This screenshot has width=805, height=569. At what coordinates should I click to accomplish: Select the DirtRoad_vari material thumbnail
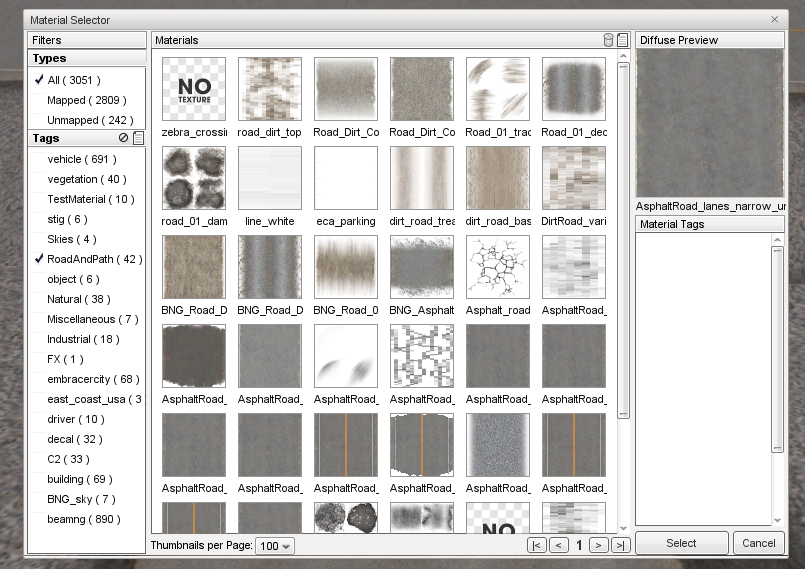[574, 178]
